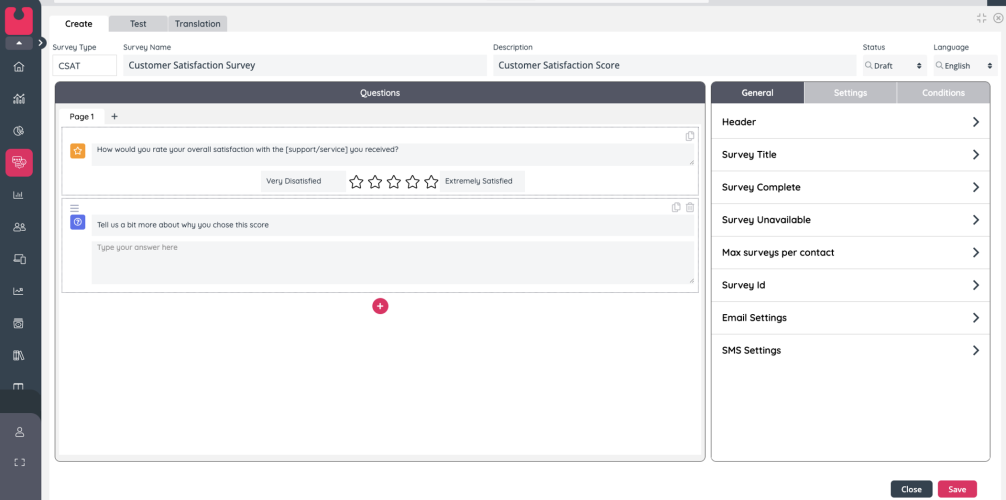Select the first rating star

pyautogui.click(x=356, y=182)
